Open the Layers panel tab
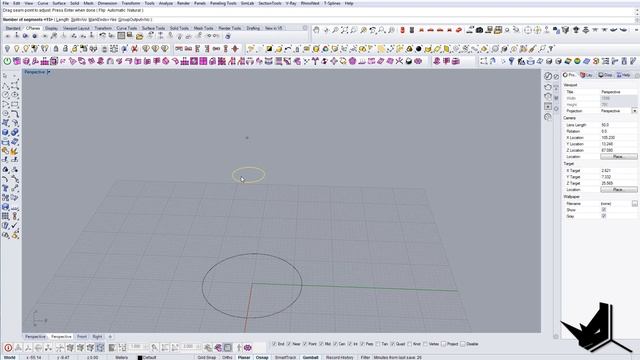 click(587, 75)
